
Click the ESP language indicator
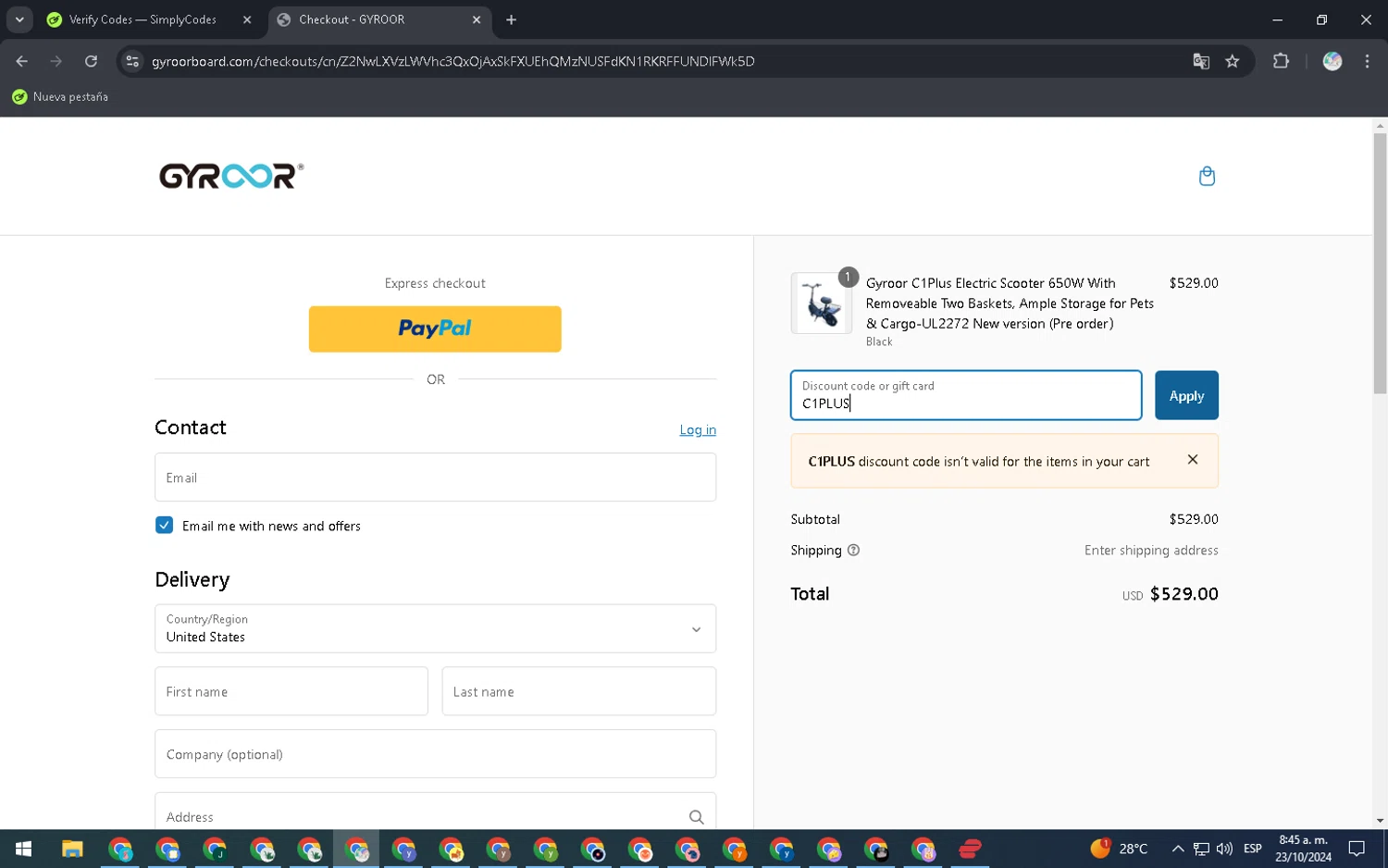click(x=1253, y=849)
